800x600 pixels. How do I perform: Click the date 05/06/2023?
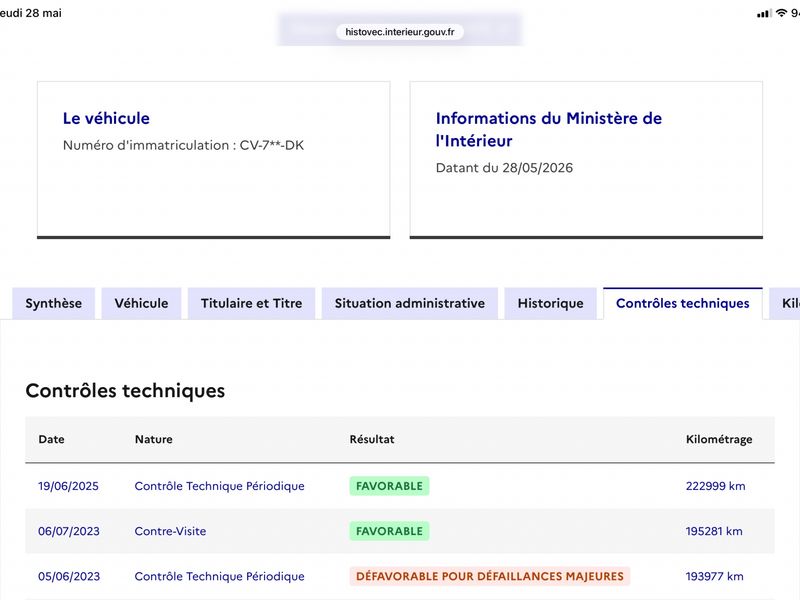point(69,577)
